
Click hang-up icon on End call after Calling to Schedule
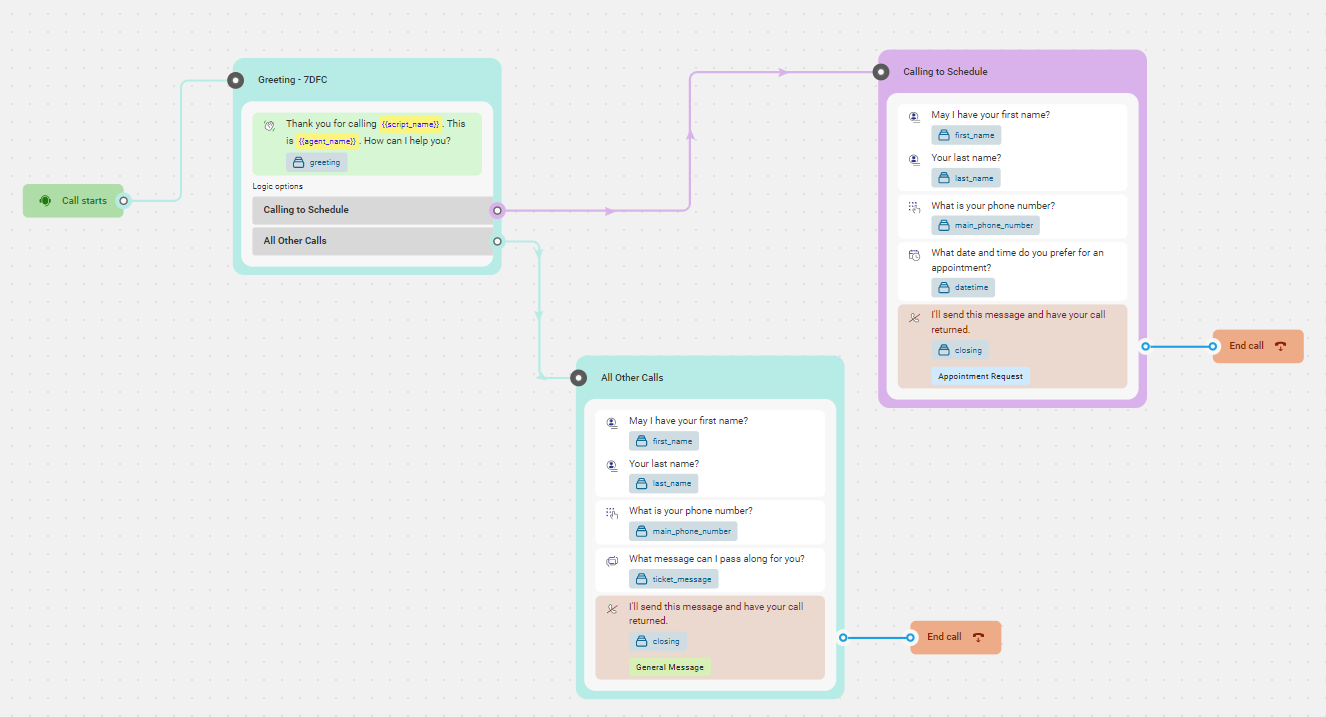[x=1280, y=346]
